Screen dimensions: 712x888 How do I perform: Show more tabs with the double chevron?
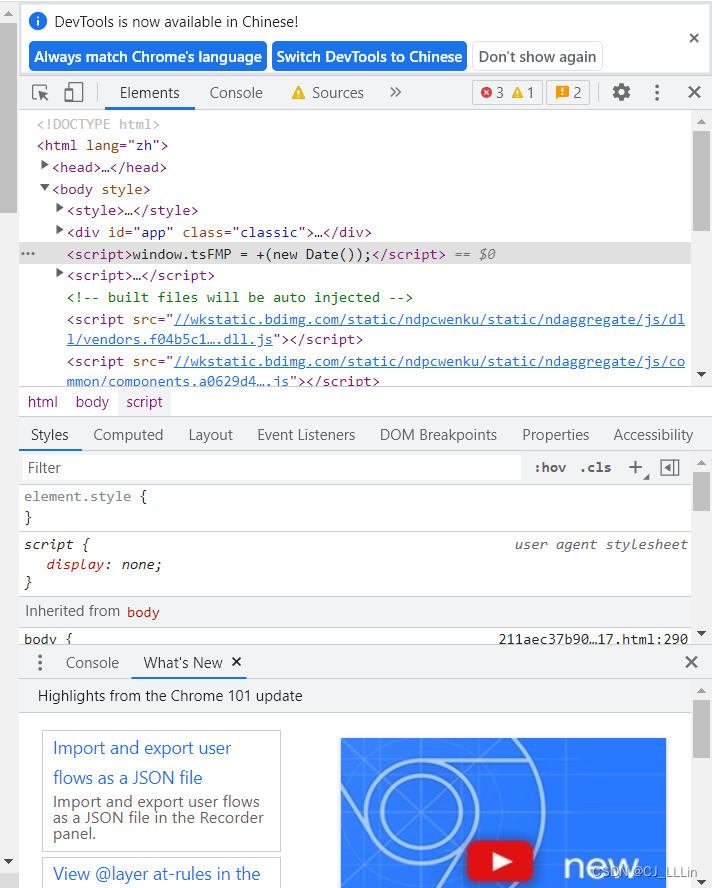395,92
